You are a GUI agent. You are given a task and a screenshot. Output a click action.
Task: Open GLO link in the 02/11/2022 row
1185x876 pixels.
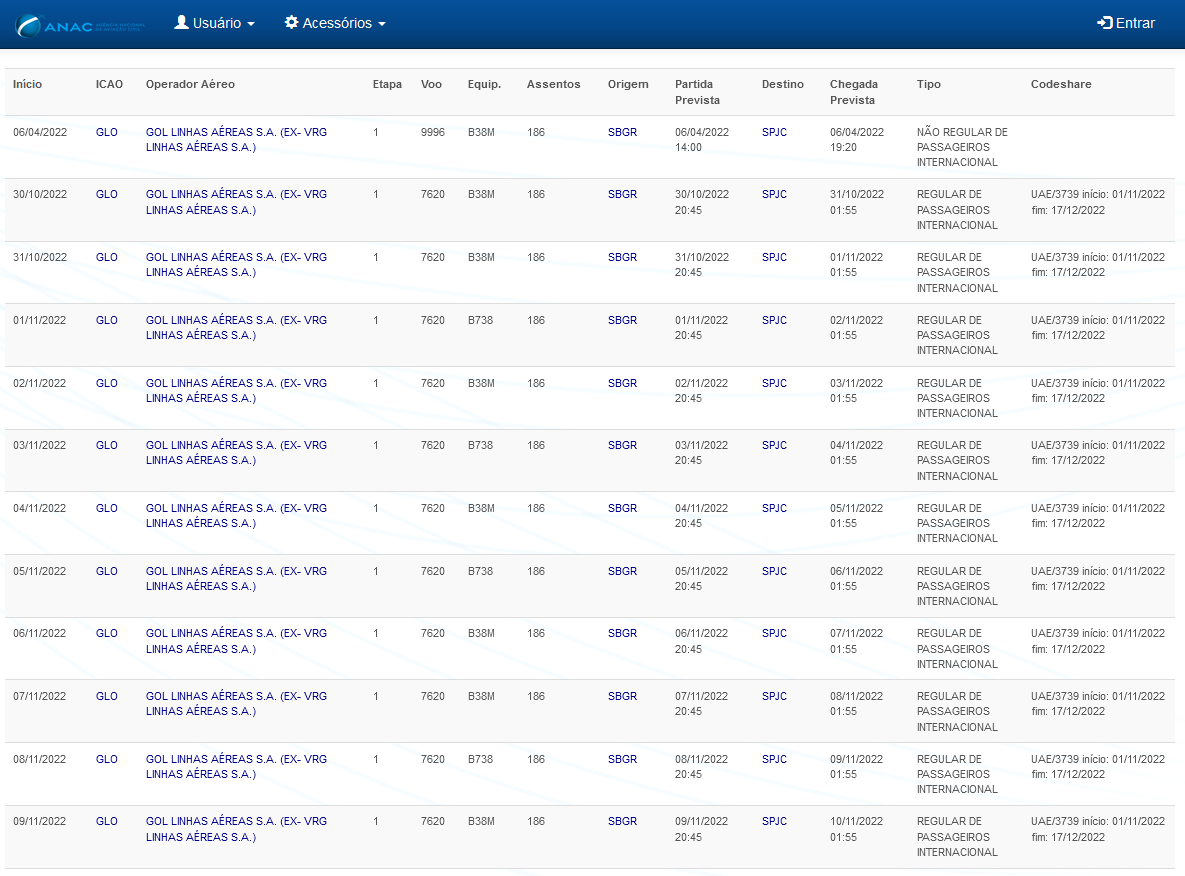[x=107, y=383]
